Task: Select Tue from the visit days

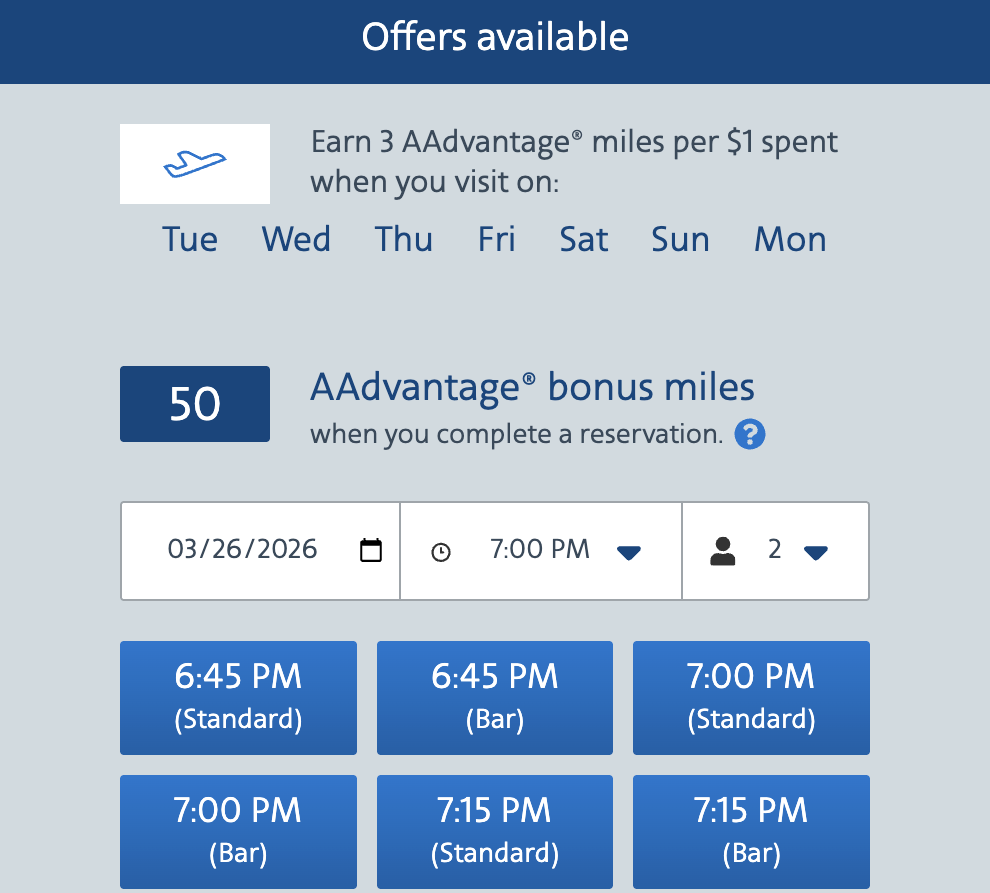Action: tap(190, 239)
